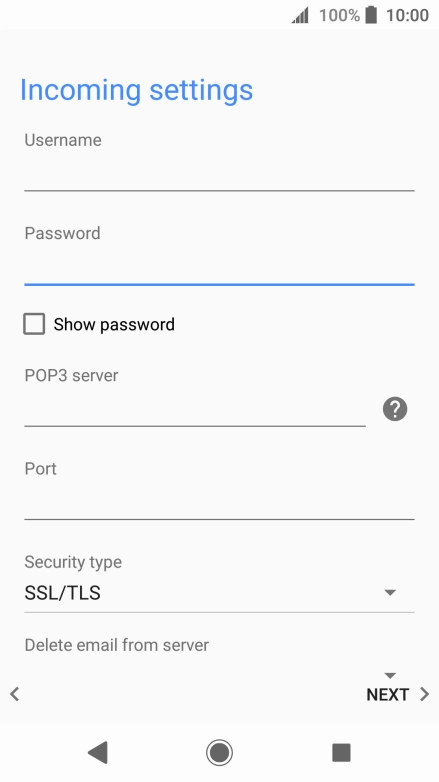The image size is (439, 782).
Task: Open the Security type dropdown arrow
Action: tap(390, 592)
